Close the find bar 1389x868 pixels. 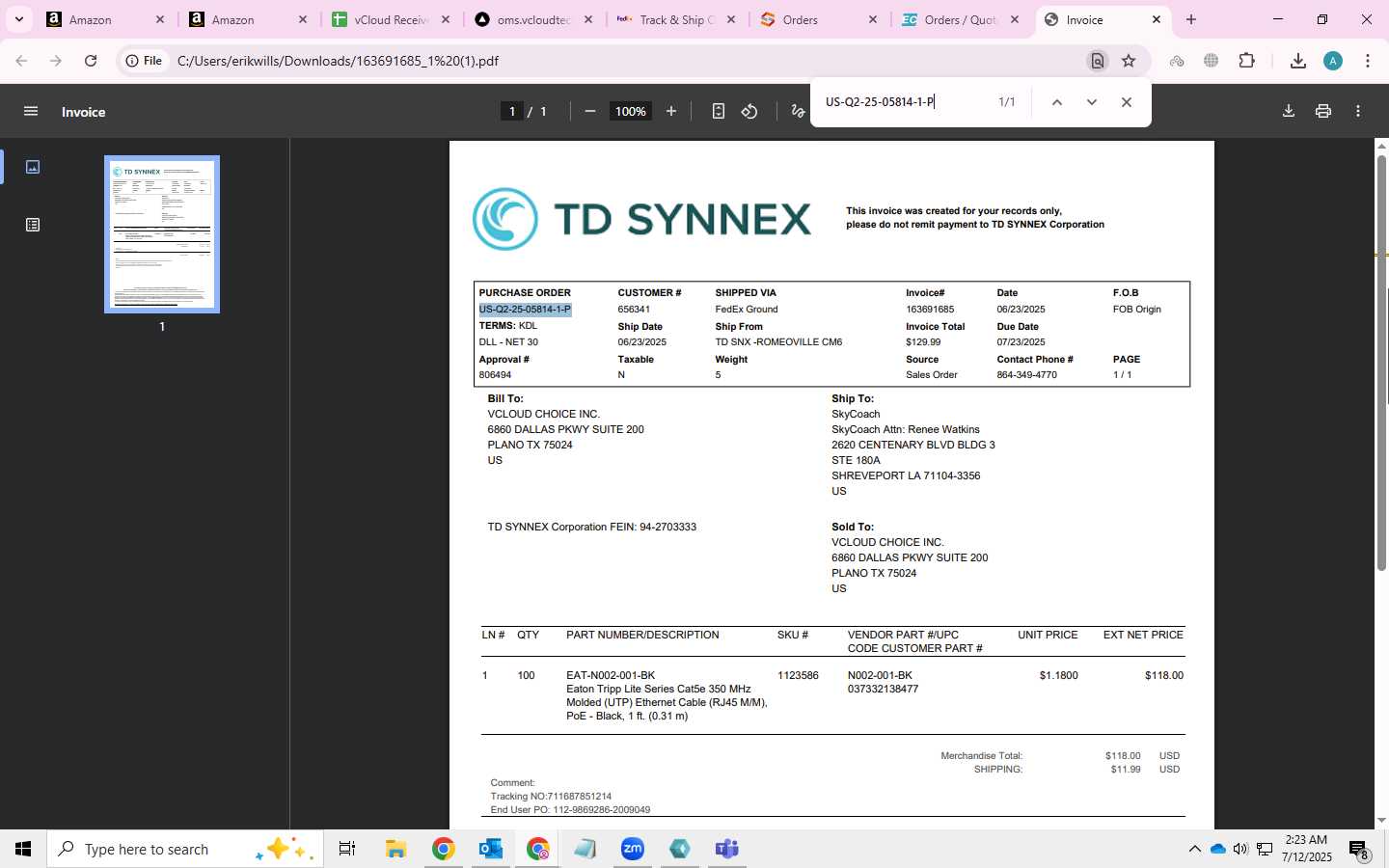point(1127,102)
